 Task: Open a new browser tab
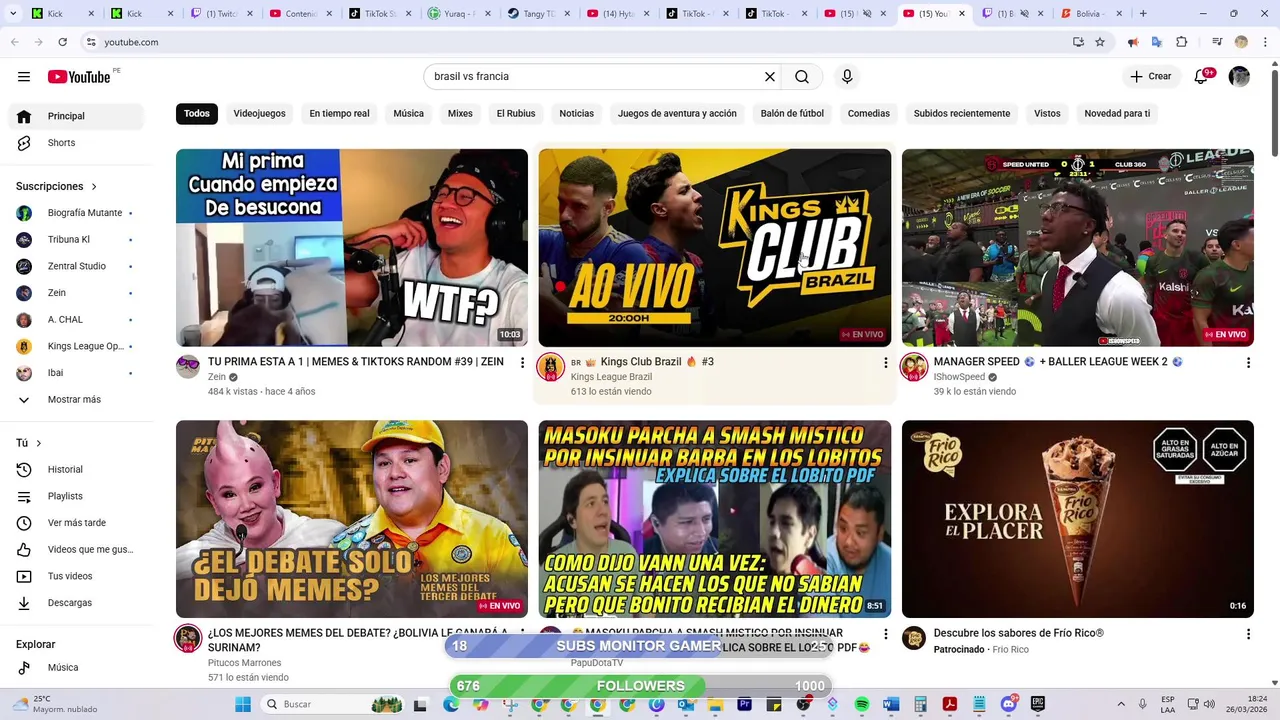pos(1143,14)
